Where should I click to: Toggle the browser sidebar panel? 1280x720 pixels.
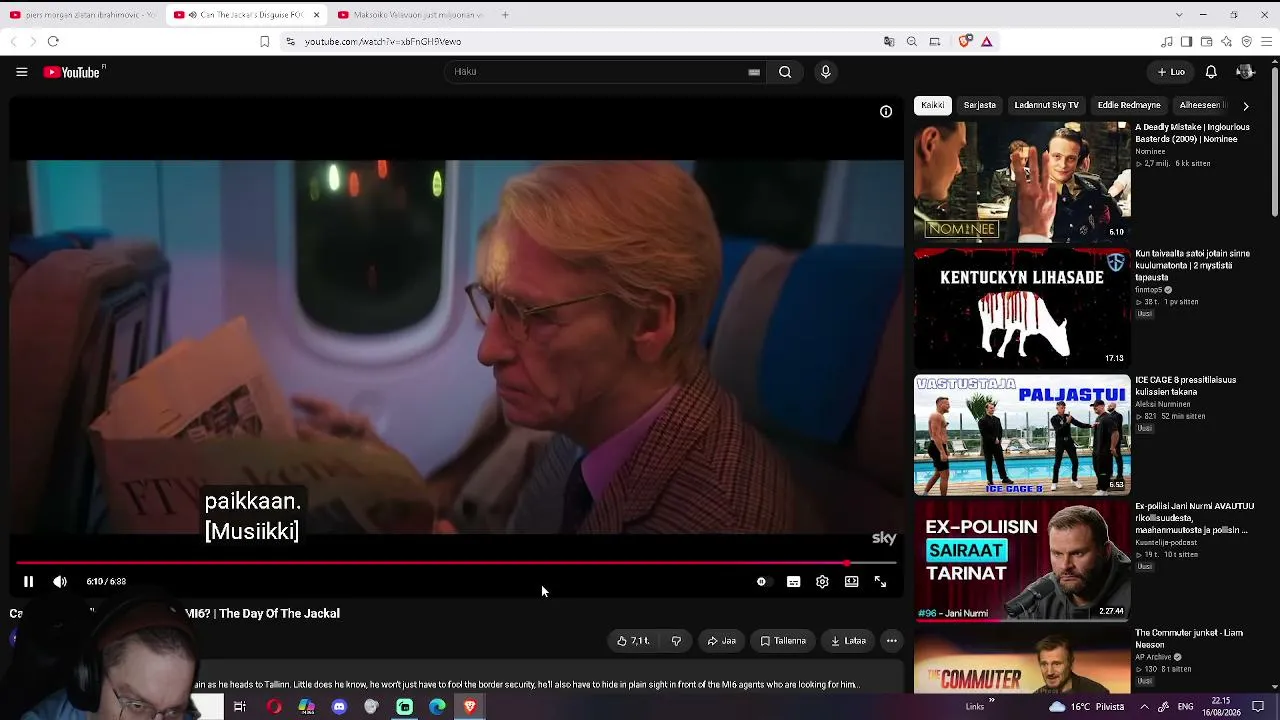click(1186, 42)
